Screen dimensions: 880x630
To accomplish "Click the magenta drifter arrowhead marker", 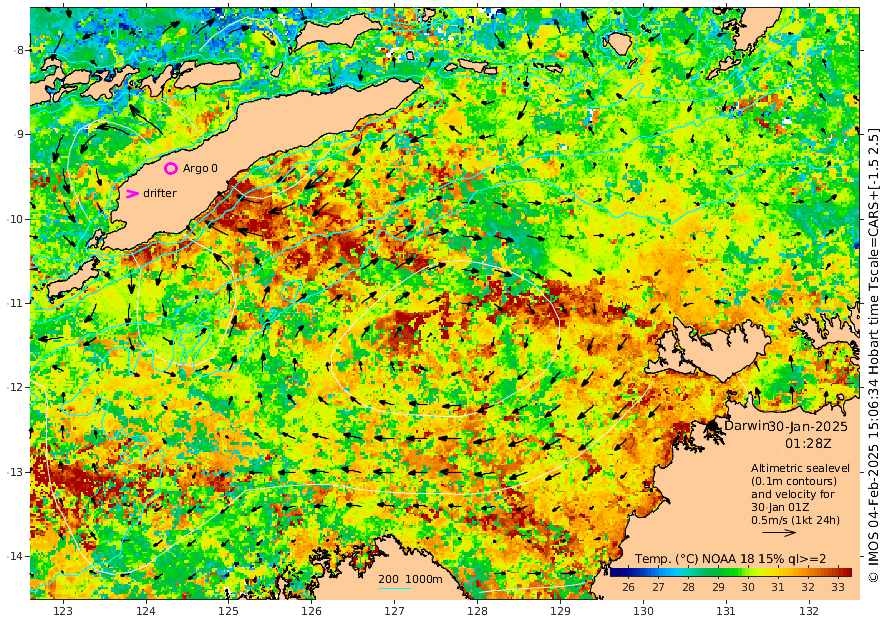I will pos(132,194).
